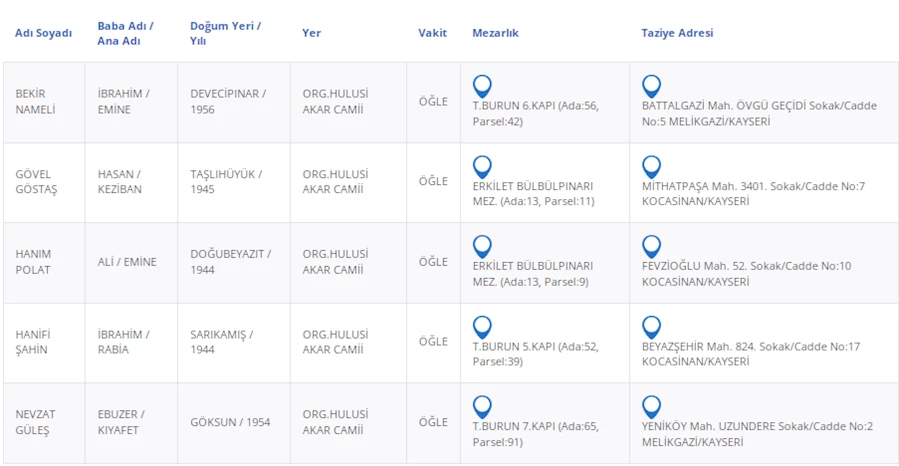Viewport: 899px width, 466px height.
Task: Open location pin for Yeniköy Mah. address
Action: coord(651,406)
